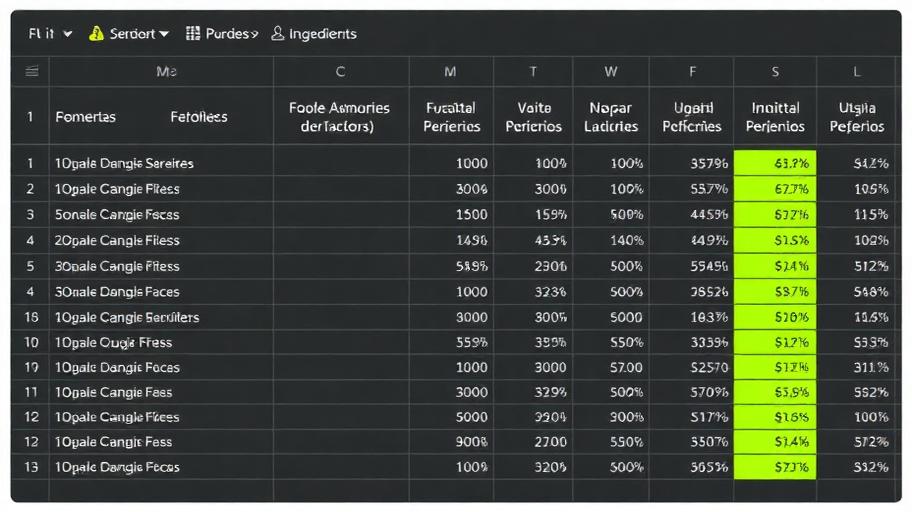Expand the Purdes chevron arrow
This screenshot has width=912, height=512.
click(254, 34)
